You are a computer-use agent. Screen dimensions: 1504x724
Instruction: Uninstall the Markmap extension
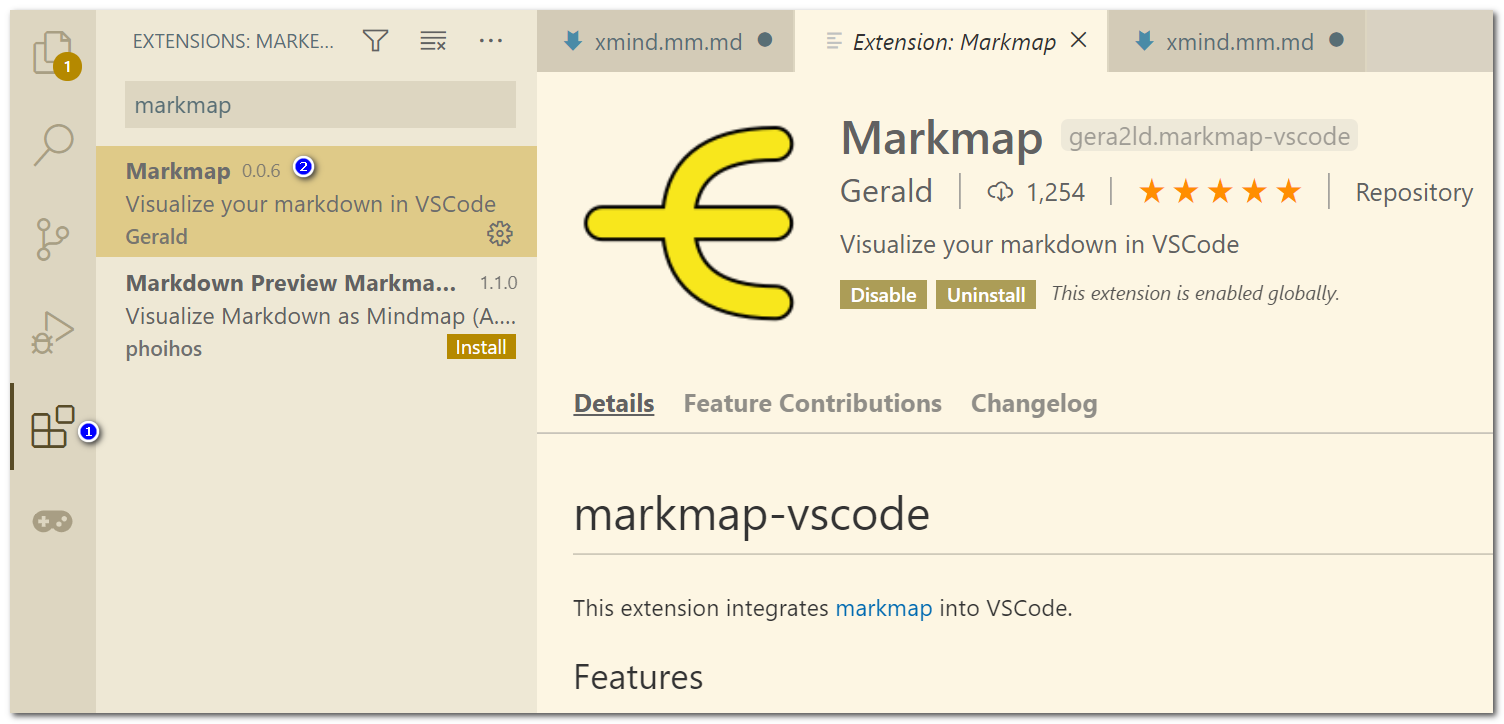(986, 295)
